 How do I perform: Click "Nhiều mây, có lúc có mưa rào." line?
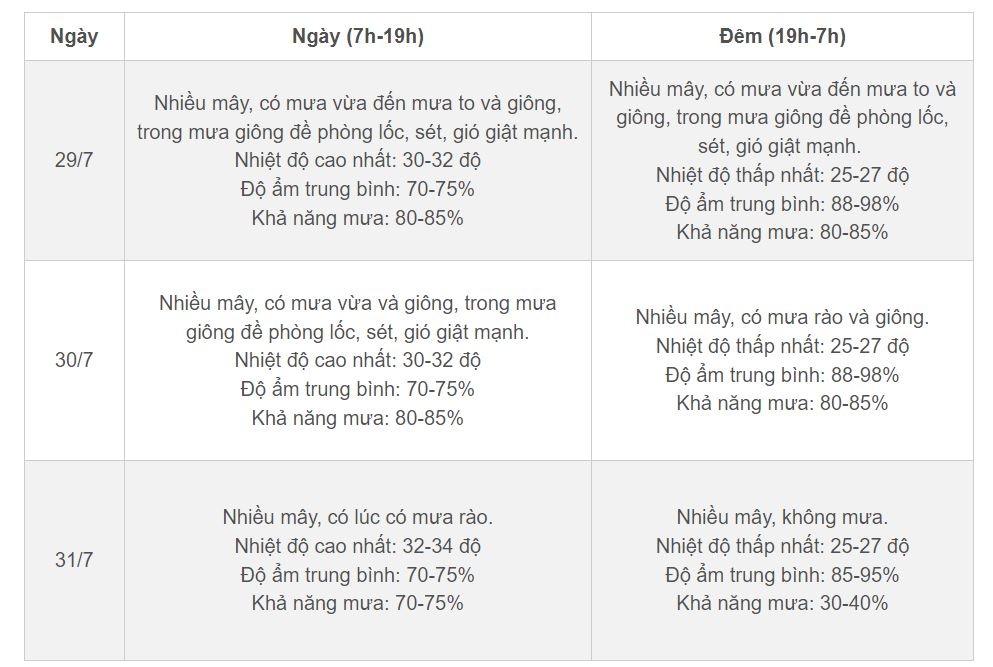click(x=357, y=517)
